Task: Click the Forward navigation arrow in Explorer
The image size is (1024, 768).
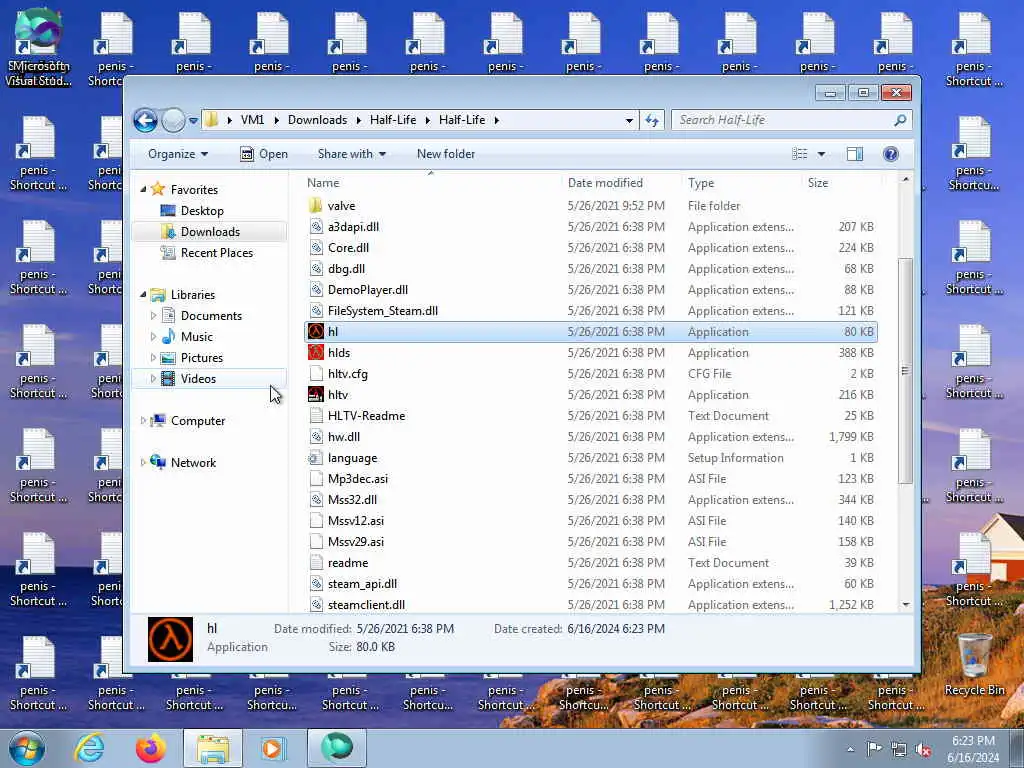Action: click(173, 120)
